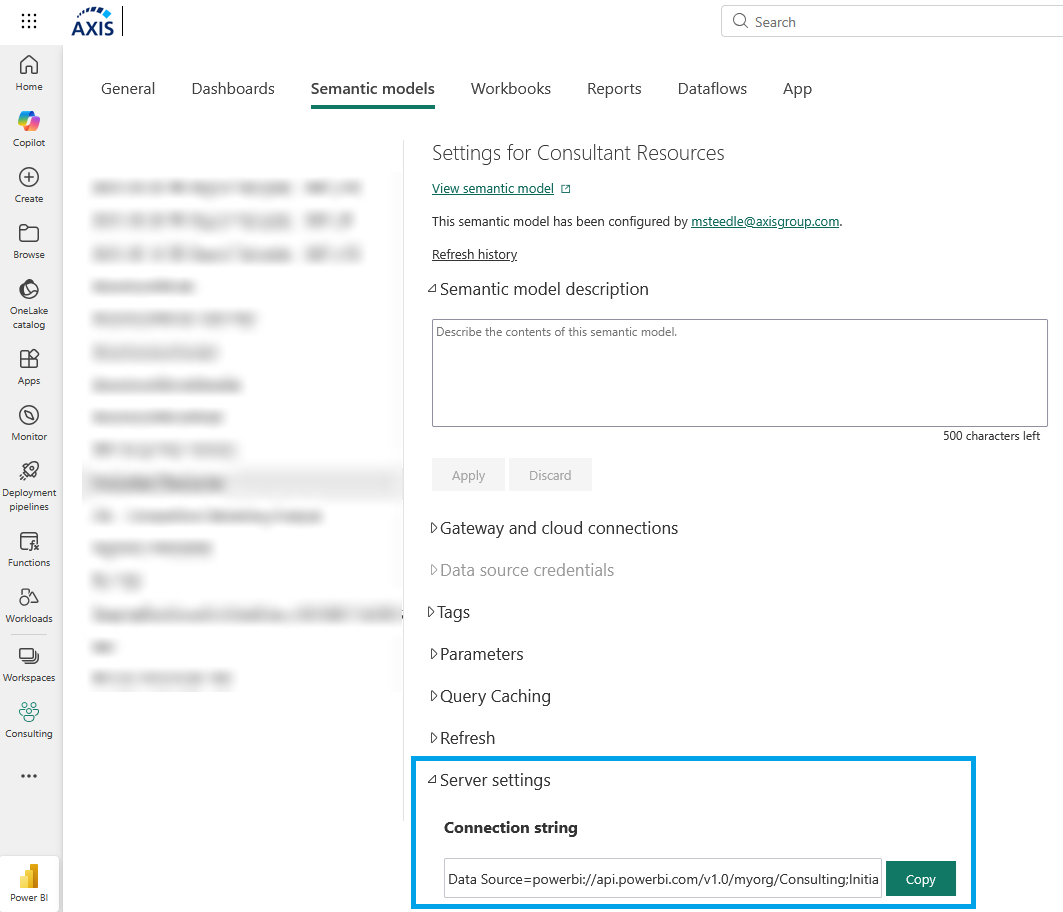Screen dimensions: 1063x912
Task: Select the Consulting workspace icon
Action: [x=29, y=718]
